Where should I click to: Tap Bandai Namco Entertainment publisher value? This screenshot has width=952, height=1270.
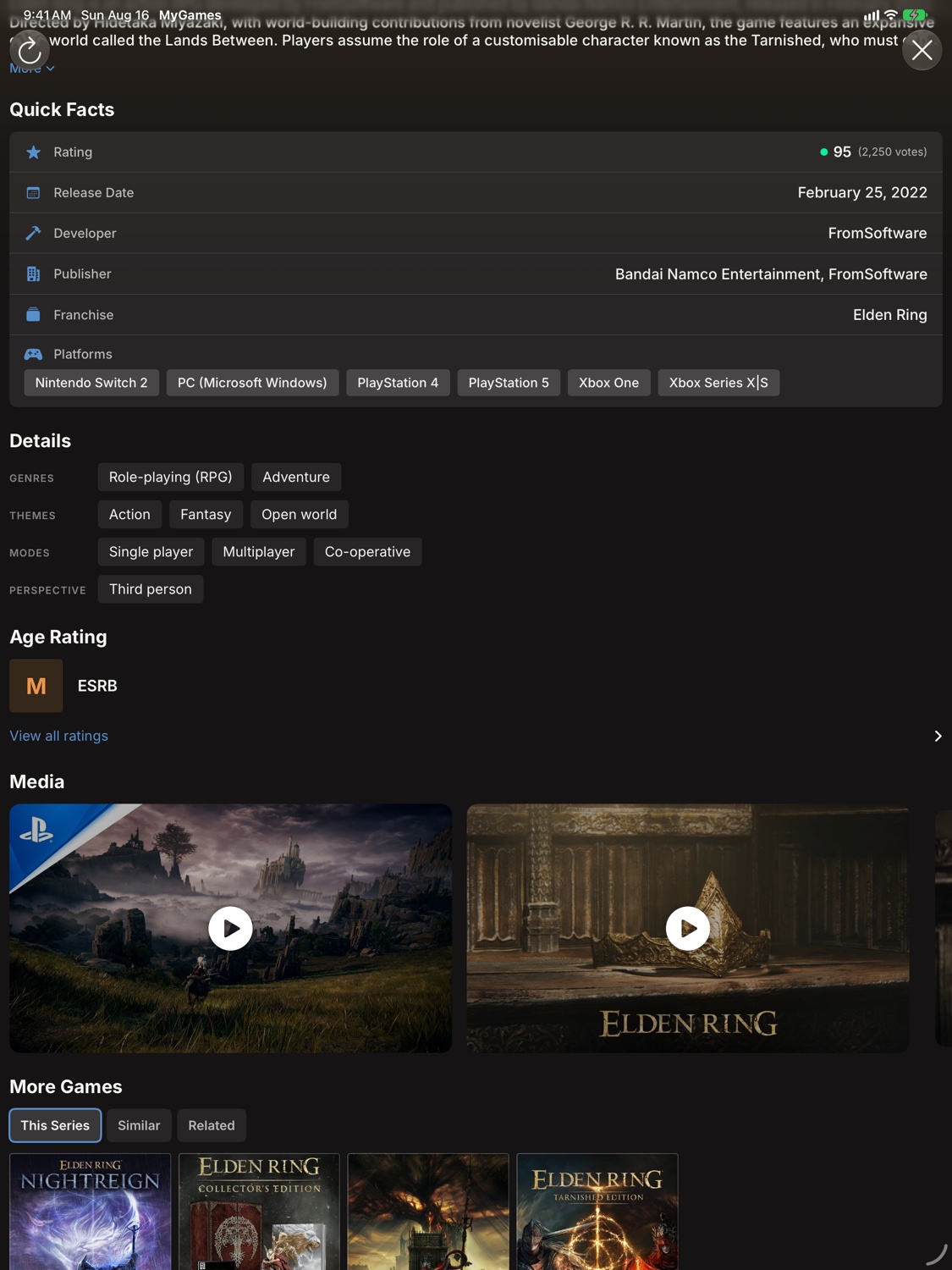(x=718, y=274)
